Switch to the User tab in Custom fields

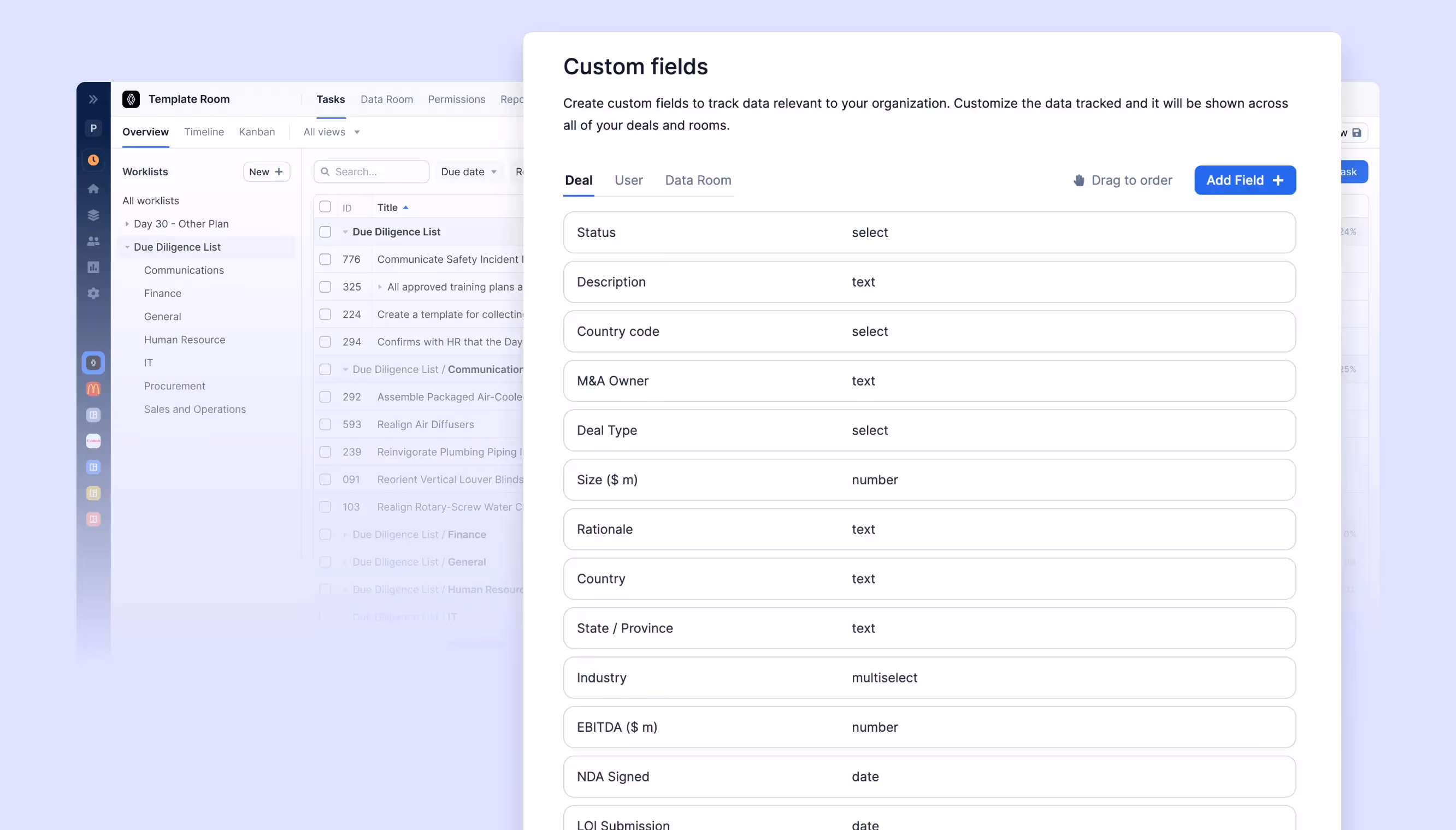click(628, 180)
